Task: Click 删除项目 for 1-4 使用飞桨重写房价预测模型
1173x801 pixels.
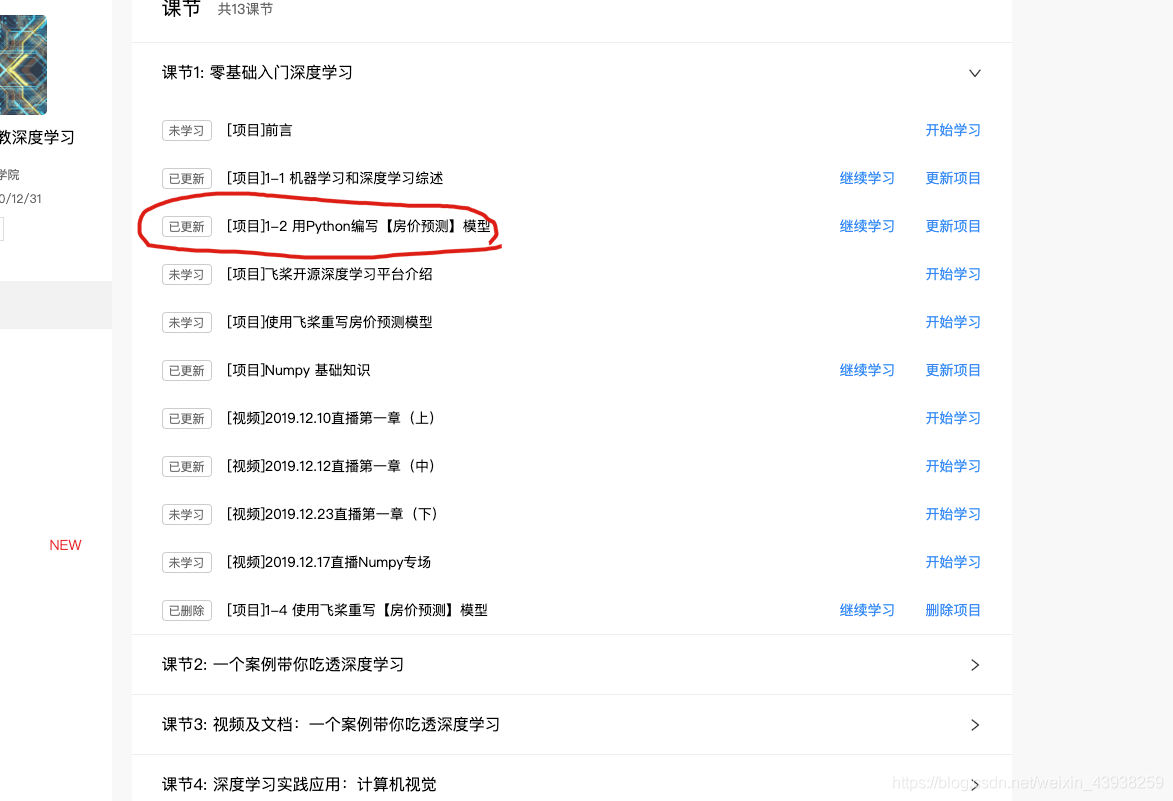Action: [x=952, y=610]
